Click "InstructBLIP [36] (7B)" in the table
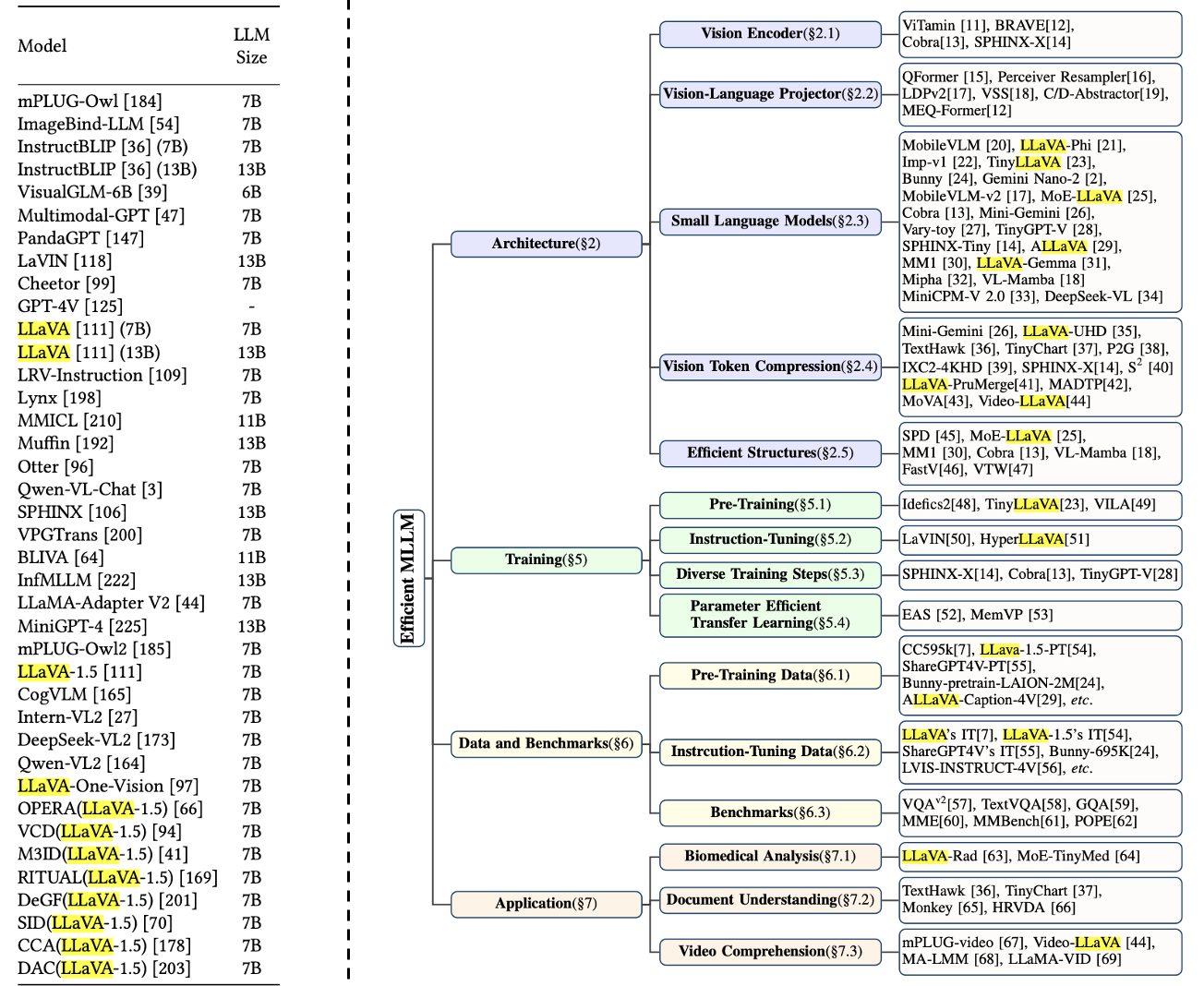The height and width of the screenshot is (986, 1204). pos(102,147)
